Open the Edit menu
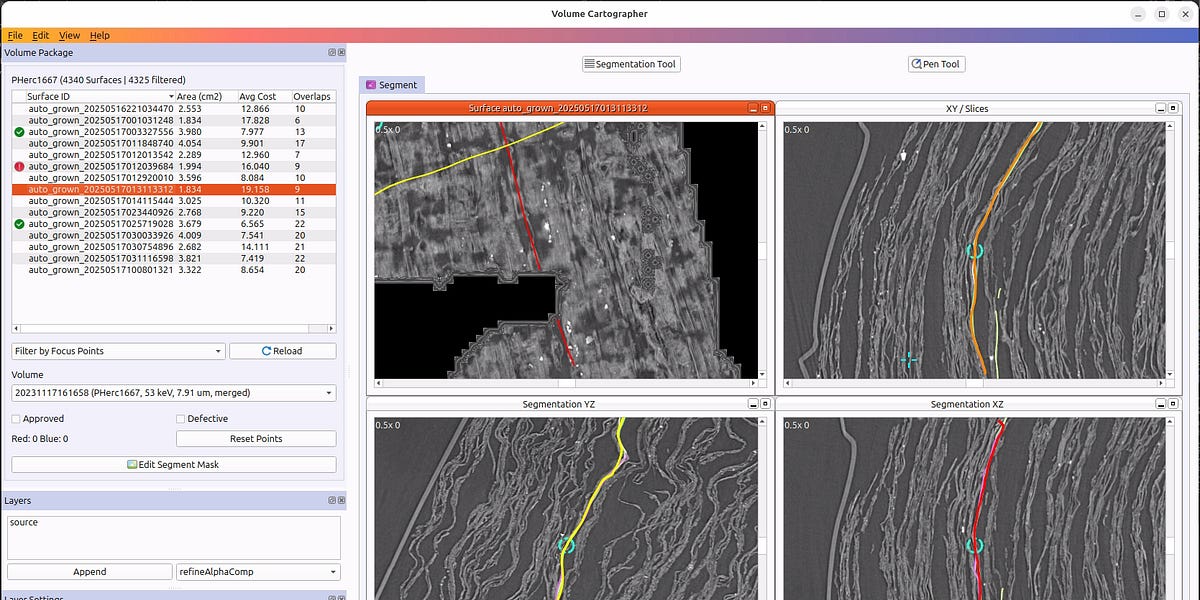Image resolution: width=1200 pixels, height=600 pixels. [x=41, y=36]
